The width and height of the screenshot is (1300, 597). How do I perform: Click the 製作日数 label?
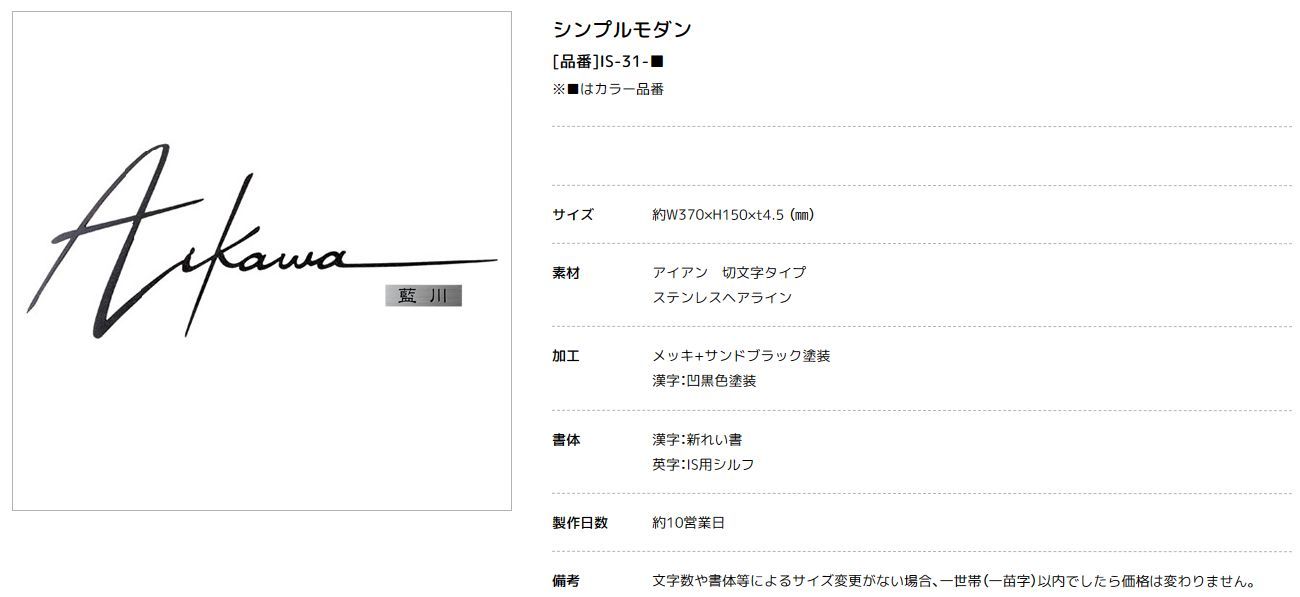(580, 522)
